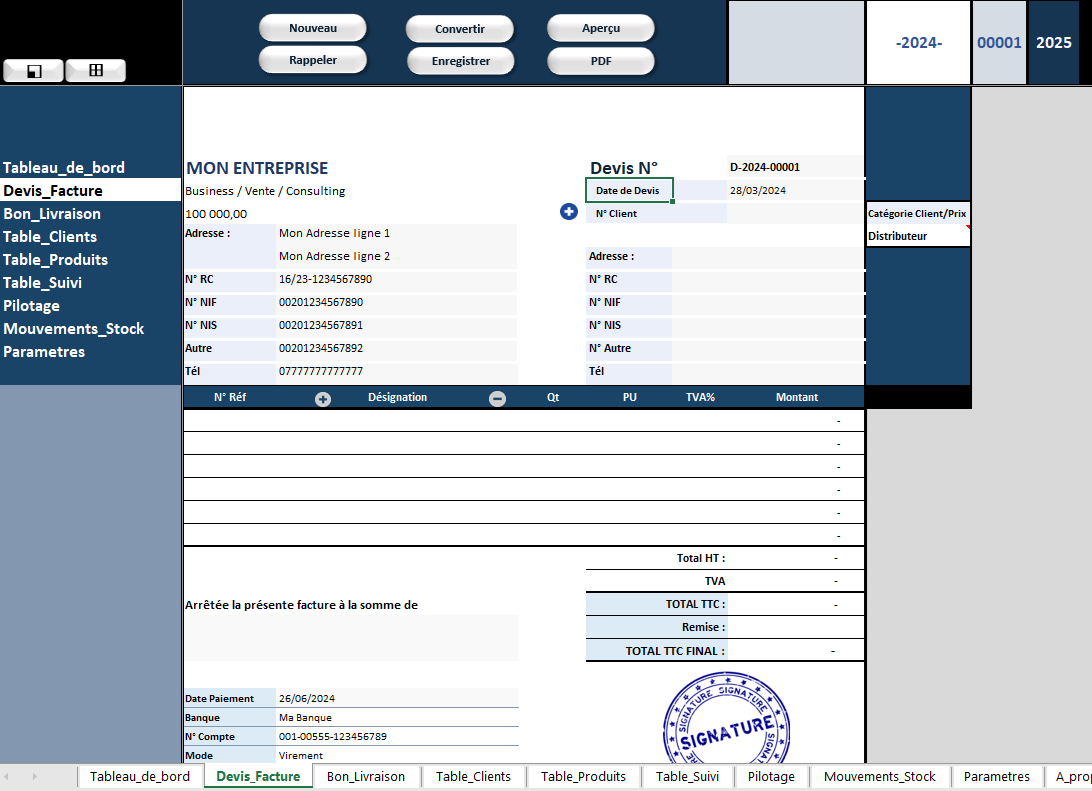The image size is (1092, 791).
Task: Open Parametres in the left sidebar
Action: (x=44, y=352)
